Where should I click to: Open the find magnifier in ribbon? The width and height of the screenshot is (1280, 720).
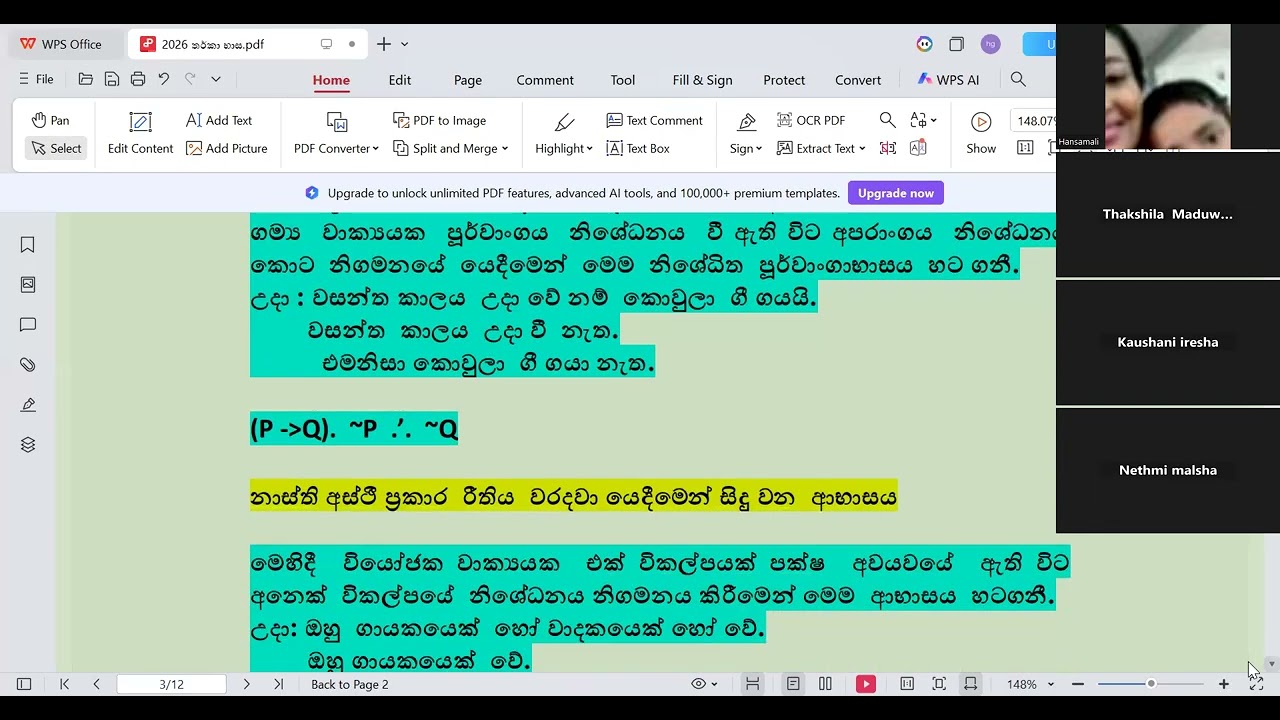[x=887, y=120]
